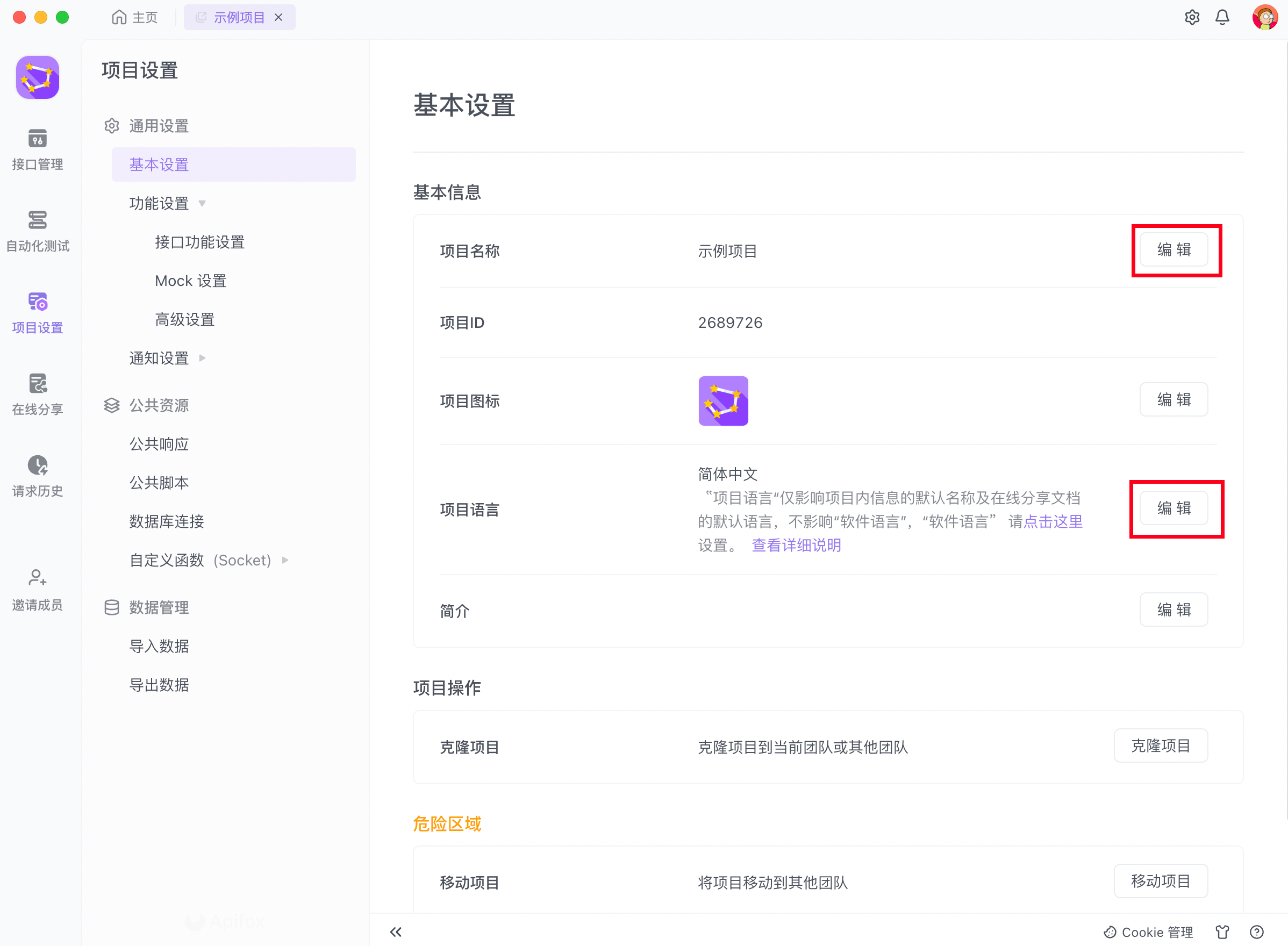Click the 邀请成员 icon
The height and width of the screenshot is (946, 1288).
37,578
